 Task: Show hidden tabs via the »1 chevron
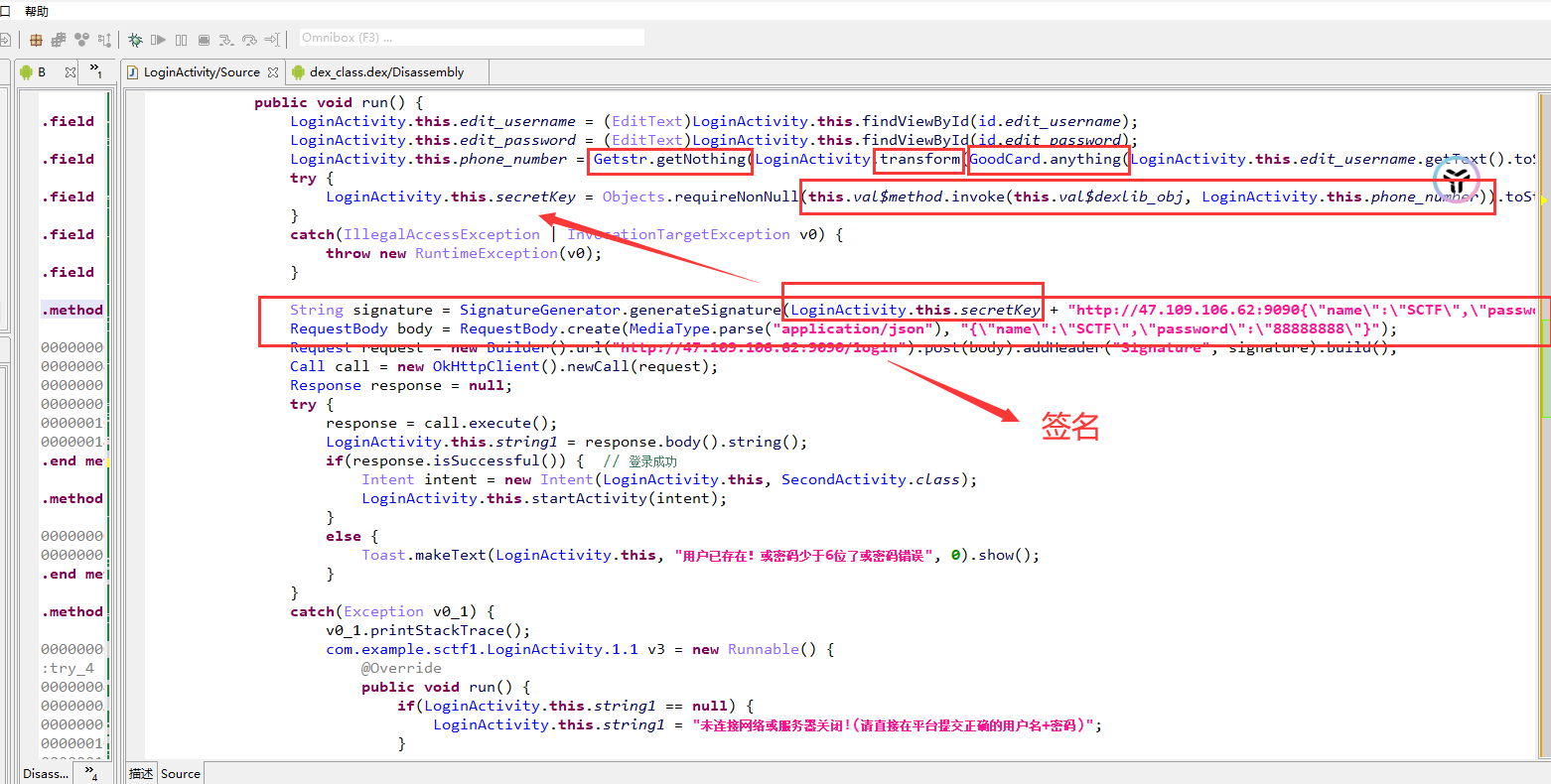[95, 70]
